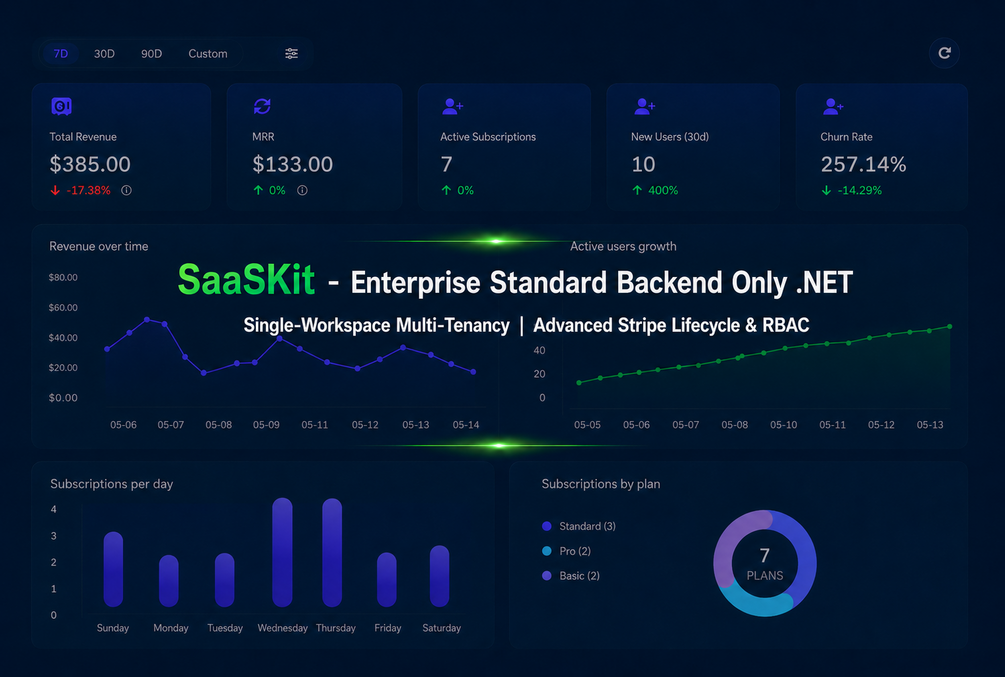Click the 05-09 label on revenue axis

266,424
